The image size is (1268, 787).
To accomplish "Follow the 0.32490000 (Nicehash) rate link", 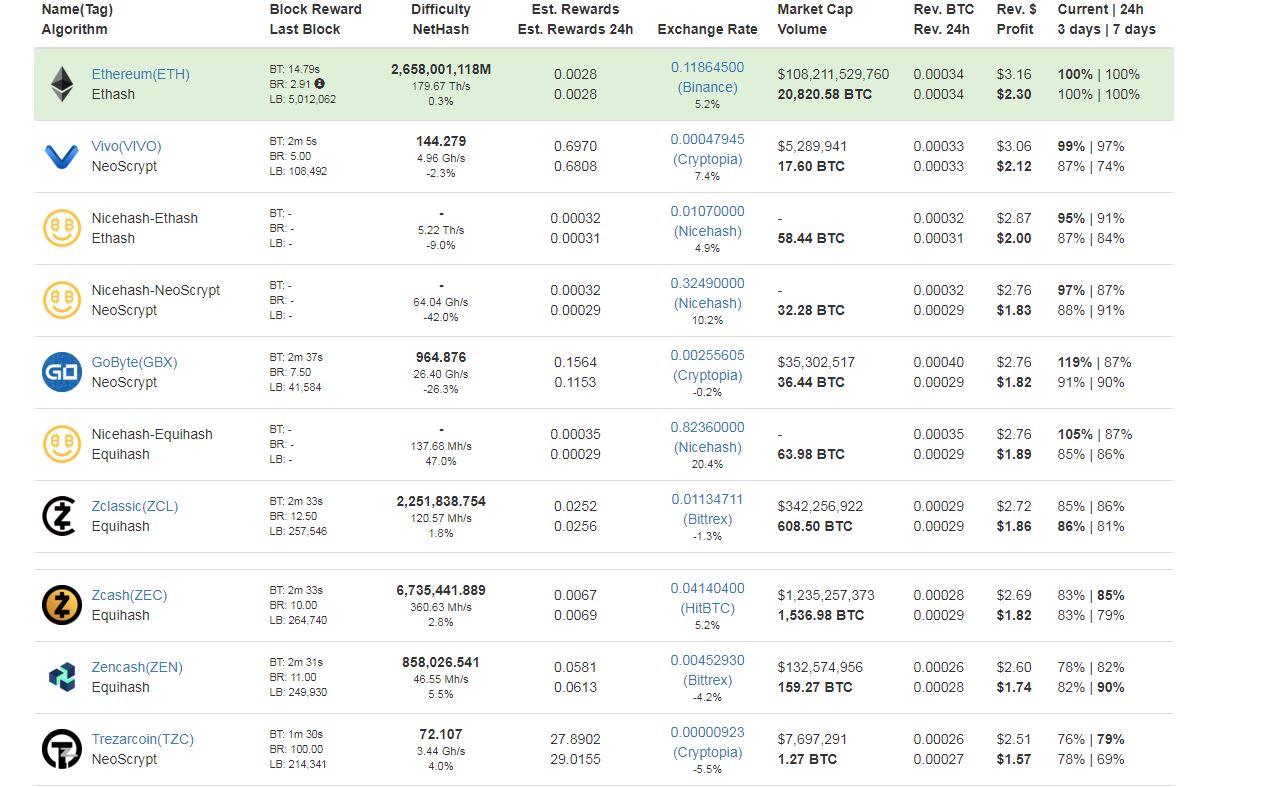I will coord(707,293).
